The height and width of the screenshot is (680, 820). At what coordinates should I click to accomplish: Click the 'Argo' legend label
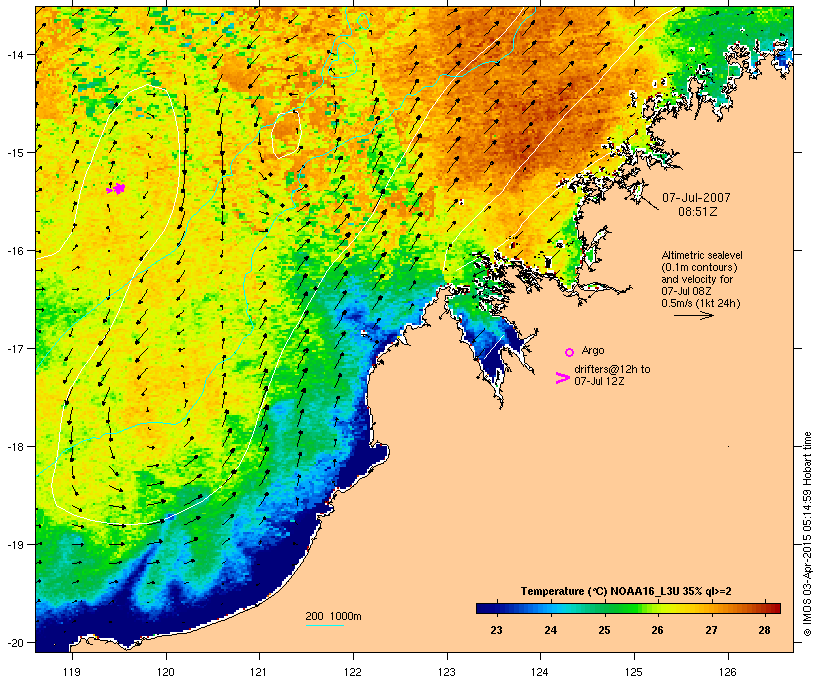[593, 350]
